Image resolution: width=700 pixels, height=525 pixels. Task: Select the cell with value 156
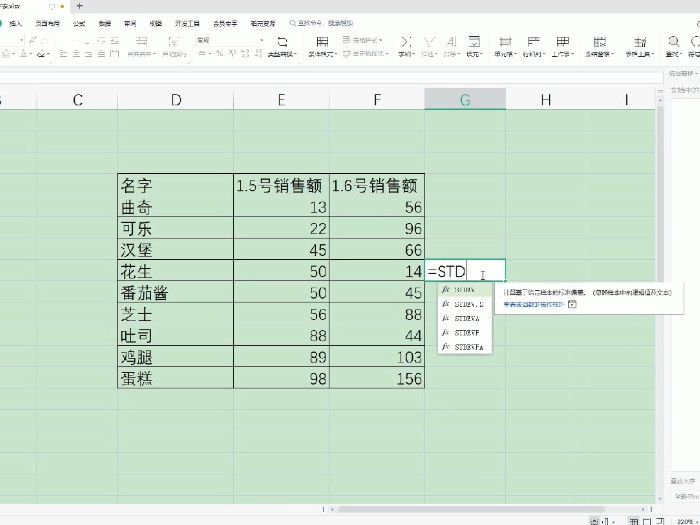[x=377, y=378]
